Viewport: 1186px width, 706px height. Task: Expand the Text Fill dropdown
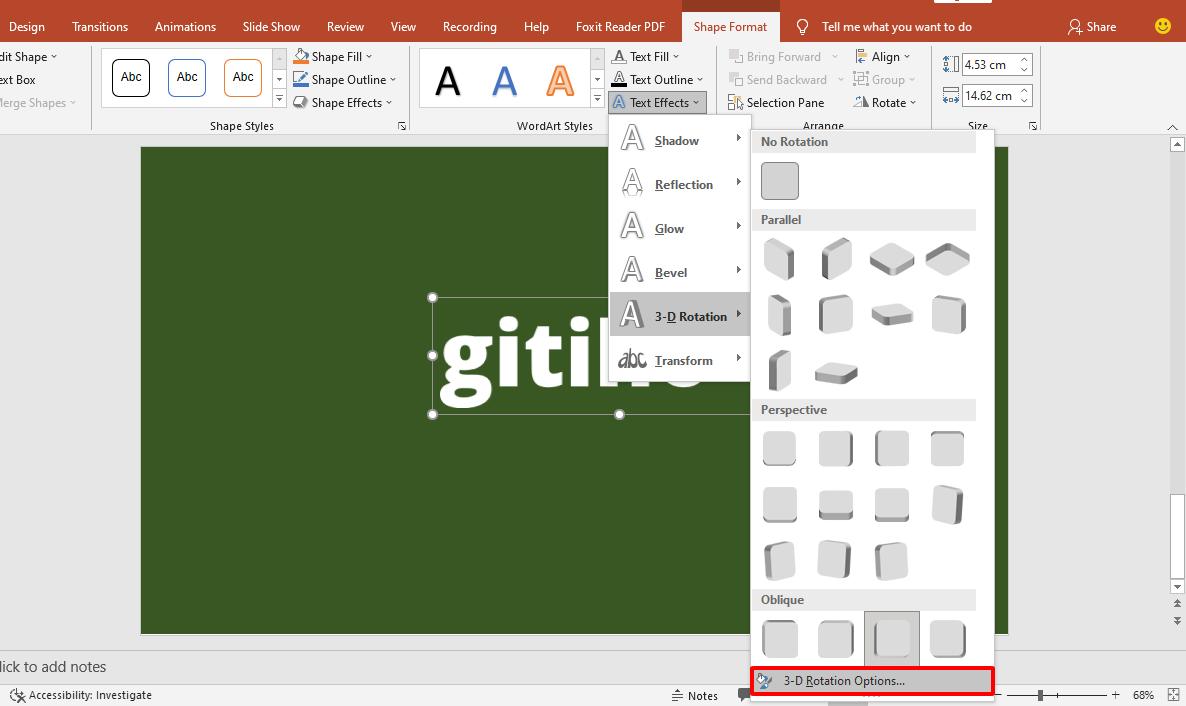(x=676, y=57)
